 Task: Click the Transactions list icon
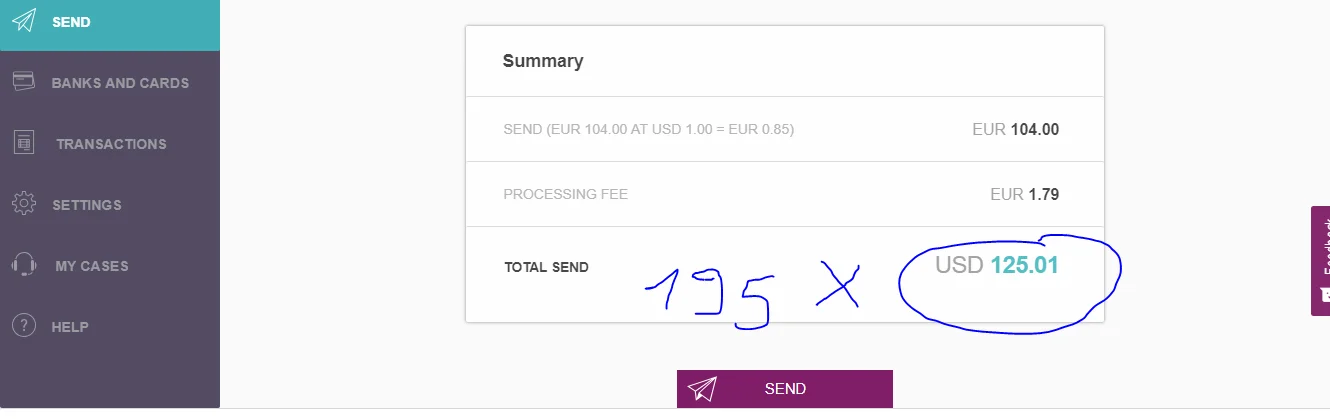point(24,143)
